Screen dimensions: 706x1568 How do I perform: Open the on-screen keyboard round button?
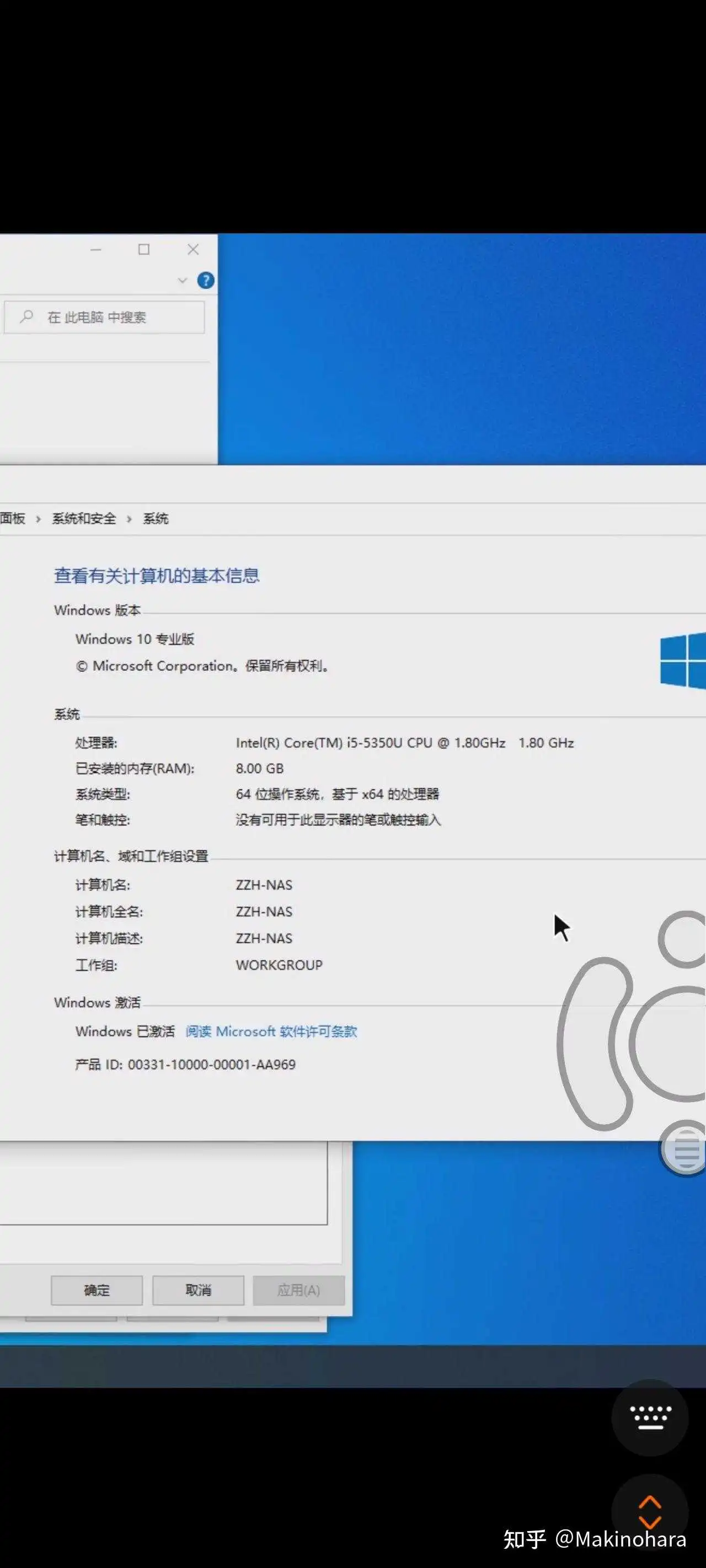tap(650, 1417)
